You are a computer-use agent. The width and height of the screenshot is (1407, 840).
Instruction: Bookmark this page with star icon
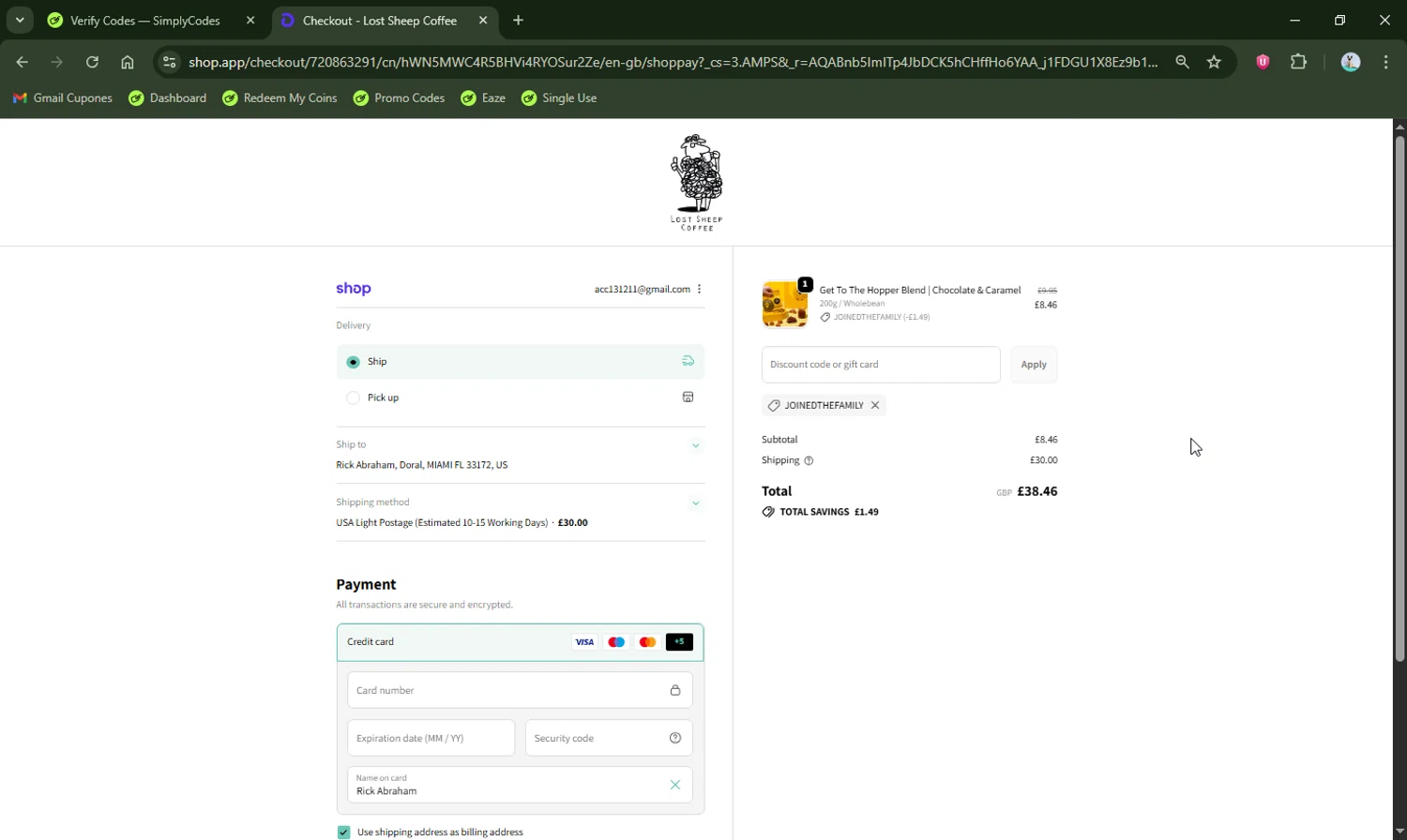[1214, 62]
